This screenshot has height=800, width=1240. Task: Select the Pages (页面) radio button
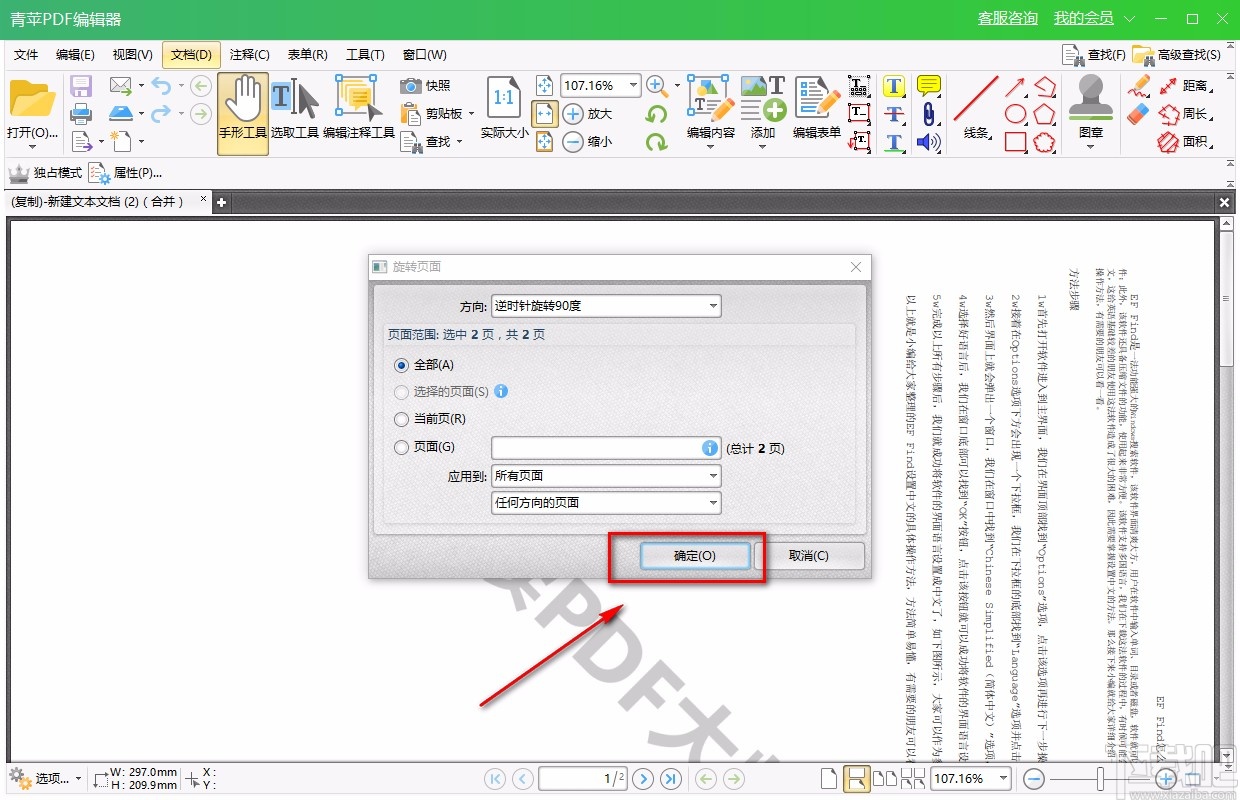(x=402, y=447)
